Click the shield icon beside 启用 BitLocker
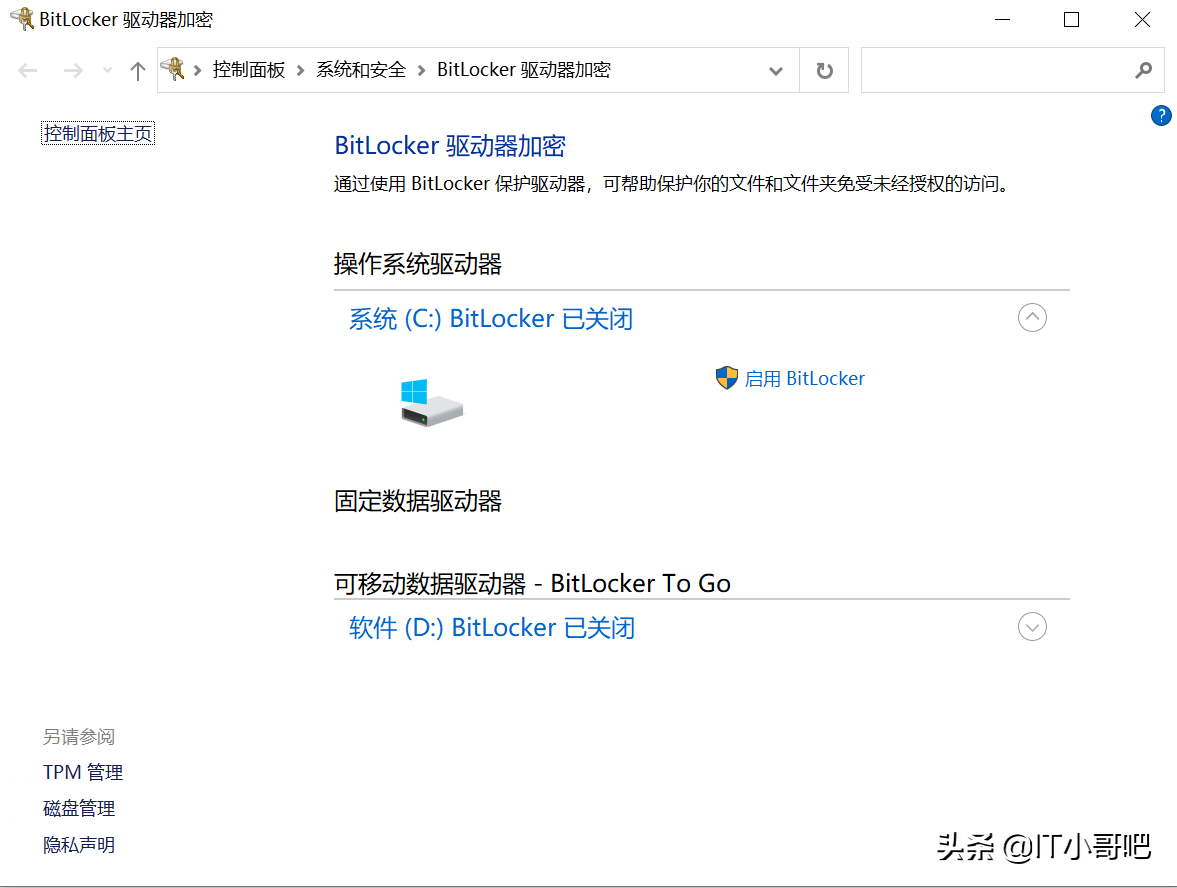 coord(726,378)
